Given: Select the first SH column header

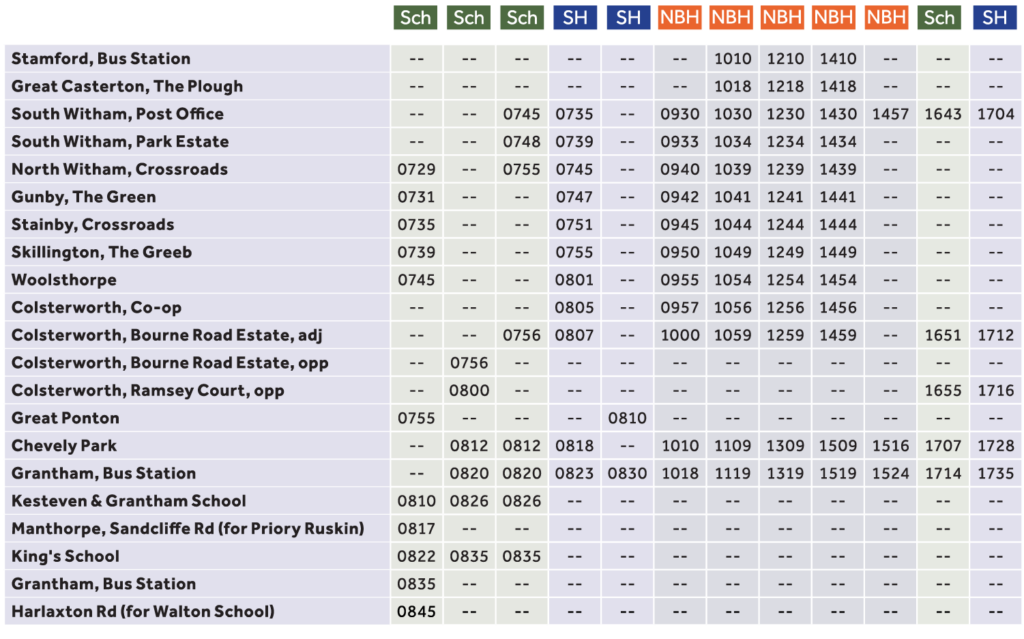Looking at the screenshot, I should pos(574,17).
